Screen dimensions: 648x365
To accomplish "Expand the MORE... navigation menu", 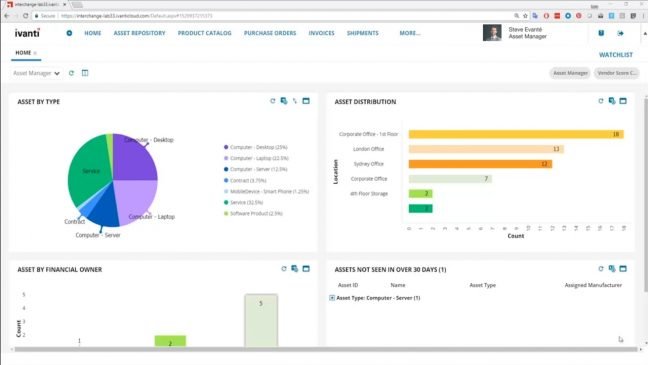I will coord(410,33).
